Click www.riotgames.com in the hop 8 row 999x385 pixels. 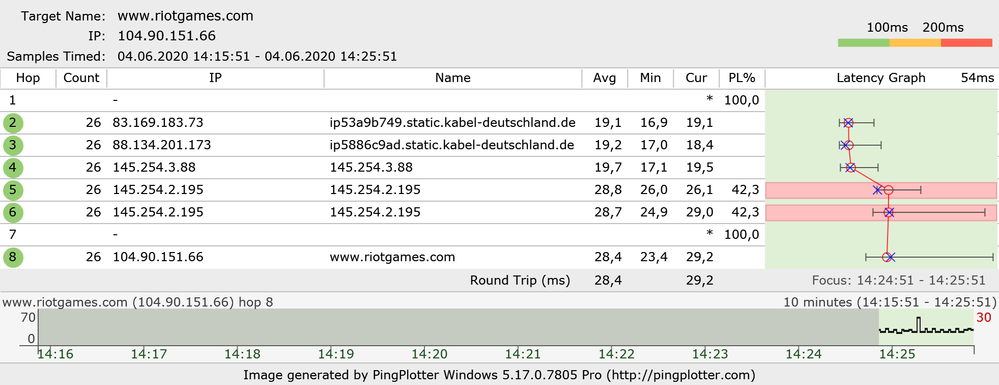[x=392, y=258]
